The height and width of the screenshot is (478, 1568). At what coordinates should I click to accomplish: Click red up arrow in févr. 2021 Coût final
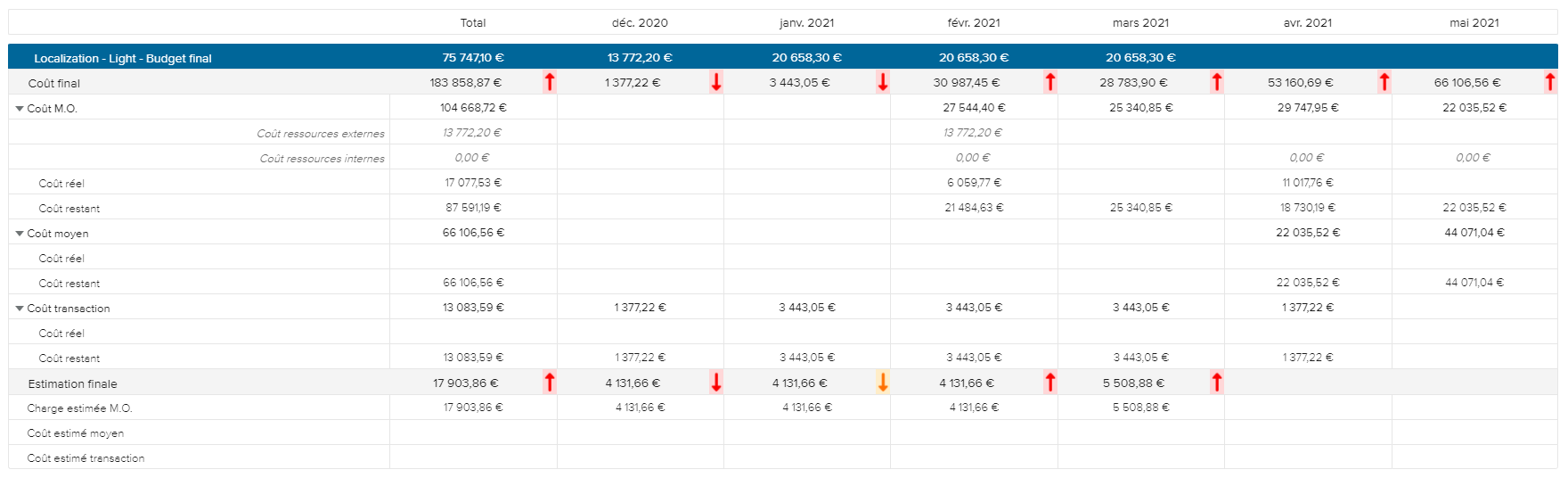pos(1050,82)
